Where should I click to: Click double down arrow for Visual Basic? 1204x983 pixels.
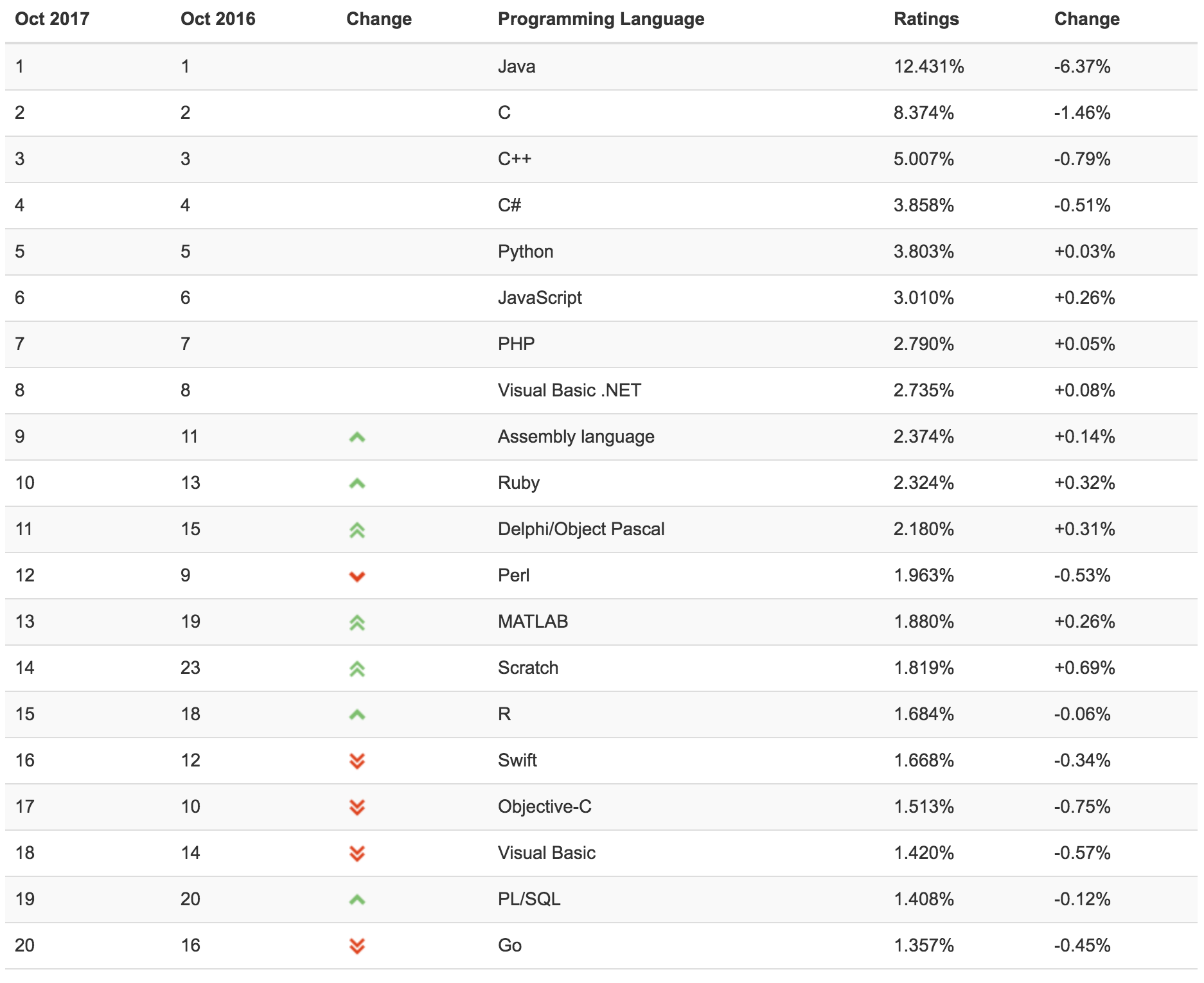click(x=357, y=854)
